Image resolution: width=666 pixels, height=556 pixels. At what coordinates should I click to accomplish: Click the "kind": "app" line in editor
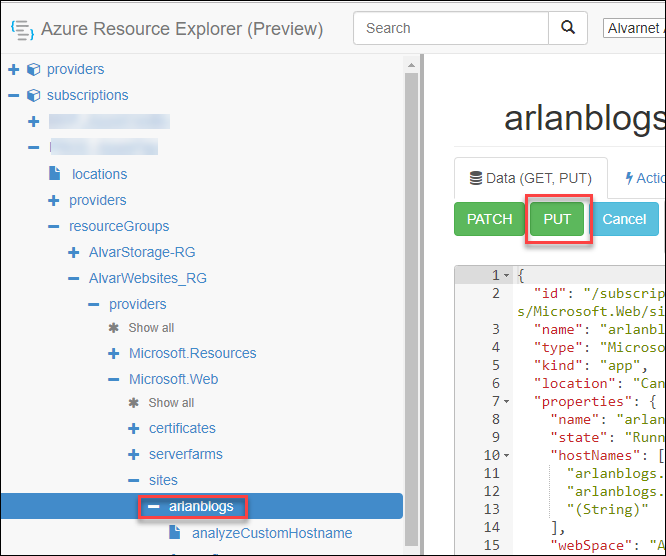tap(590, 365)
